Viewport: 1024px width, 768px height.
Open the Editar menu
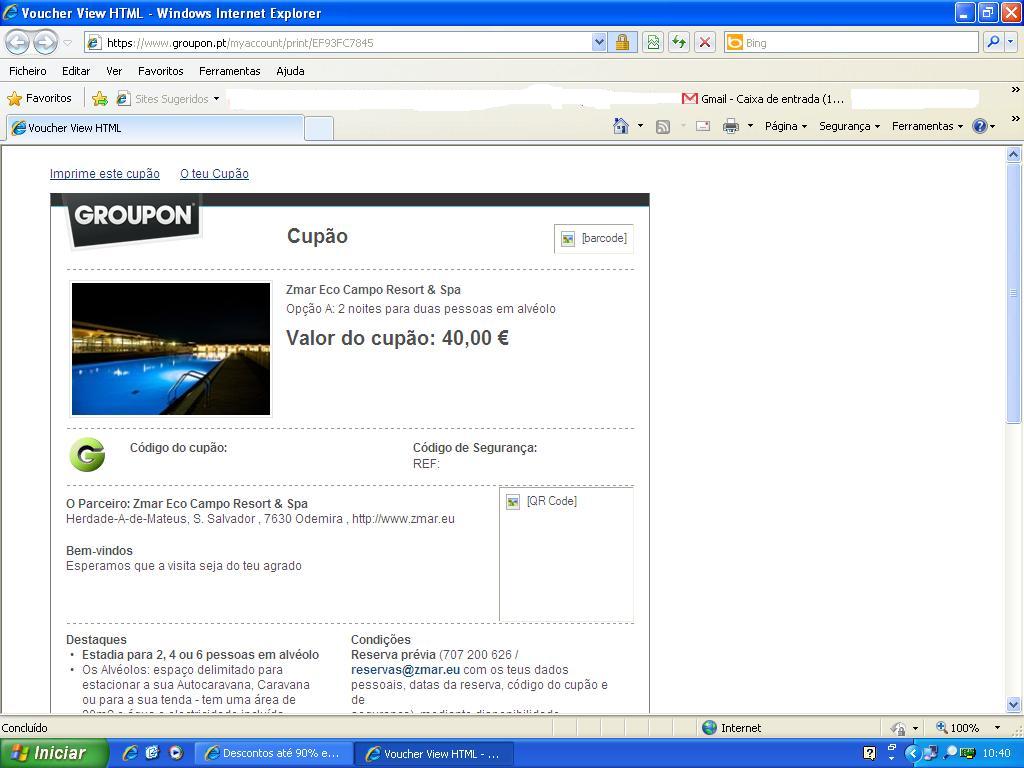point(76,71)
